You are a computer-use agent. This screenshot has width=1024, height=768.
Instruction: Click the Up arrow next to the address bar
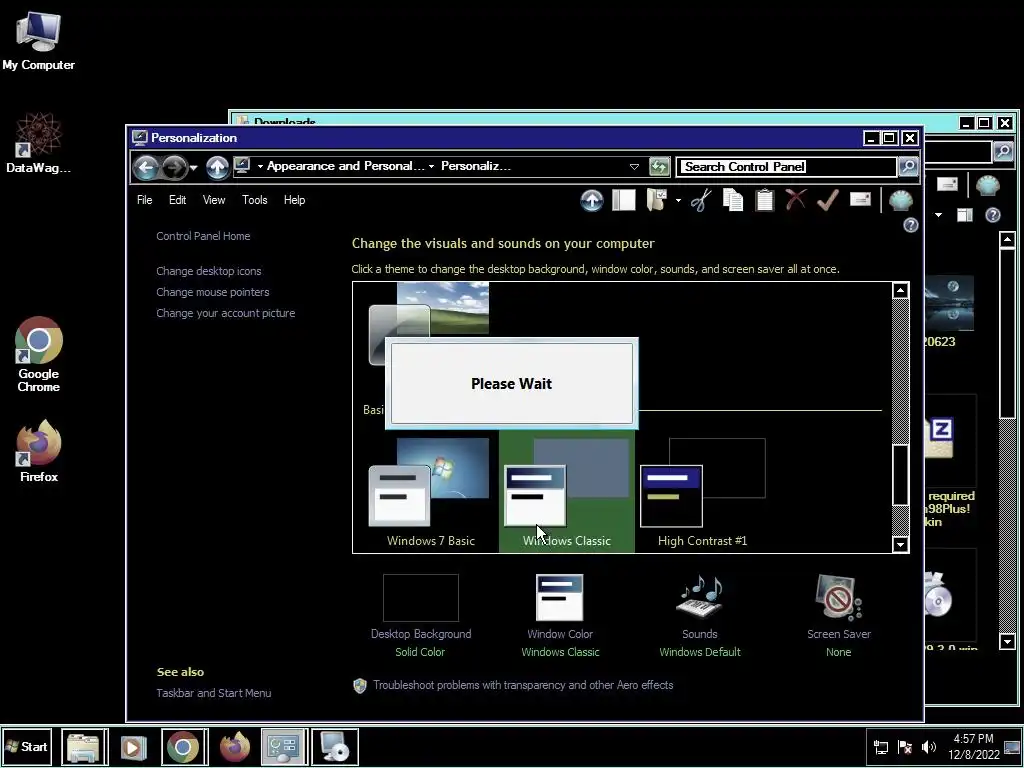(217, 168)
